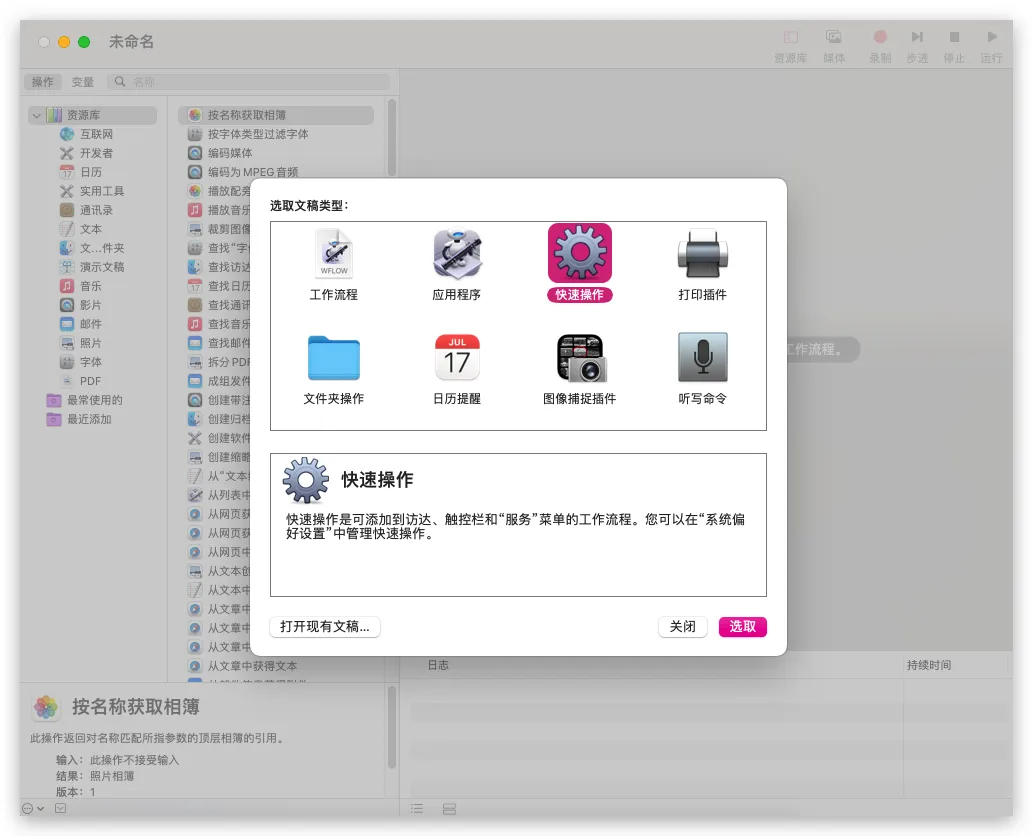Select 最常使用的 smart folder
This screenshot has width=1033, height=836.
click(94, 400)
